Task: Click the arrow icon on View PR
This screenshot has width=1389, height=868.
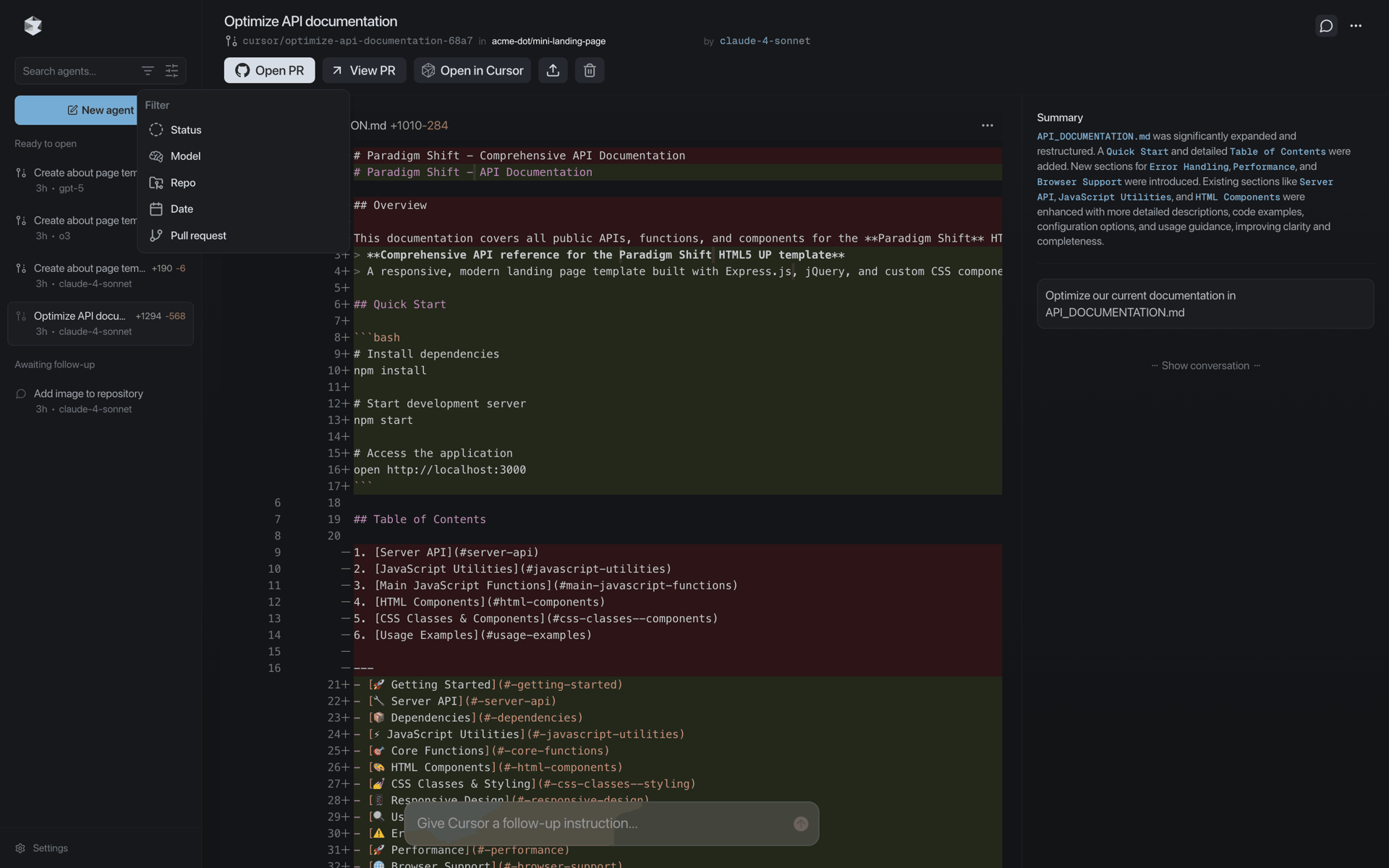Action: pyautogui.click(x=337, y=70)
